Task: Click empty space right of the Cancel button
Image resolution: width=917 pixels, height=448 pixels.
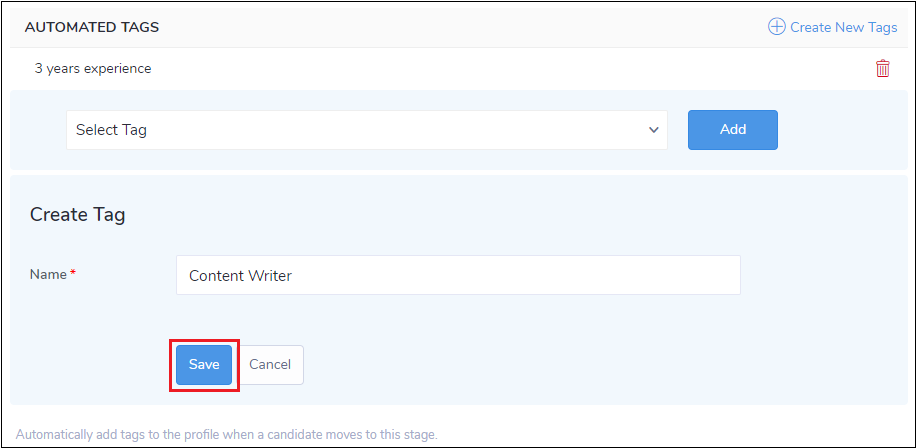Action: coord(550,365)
